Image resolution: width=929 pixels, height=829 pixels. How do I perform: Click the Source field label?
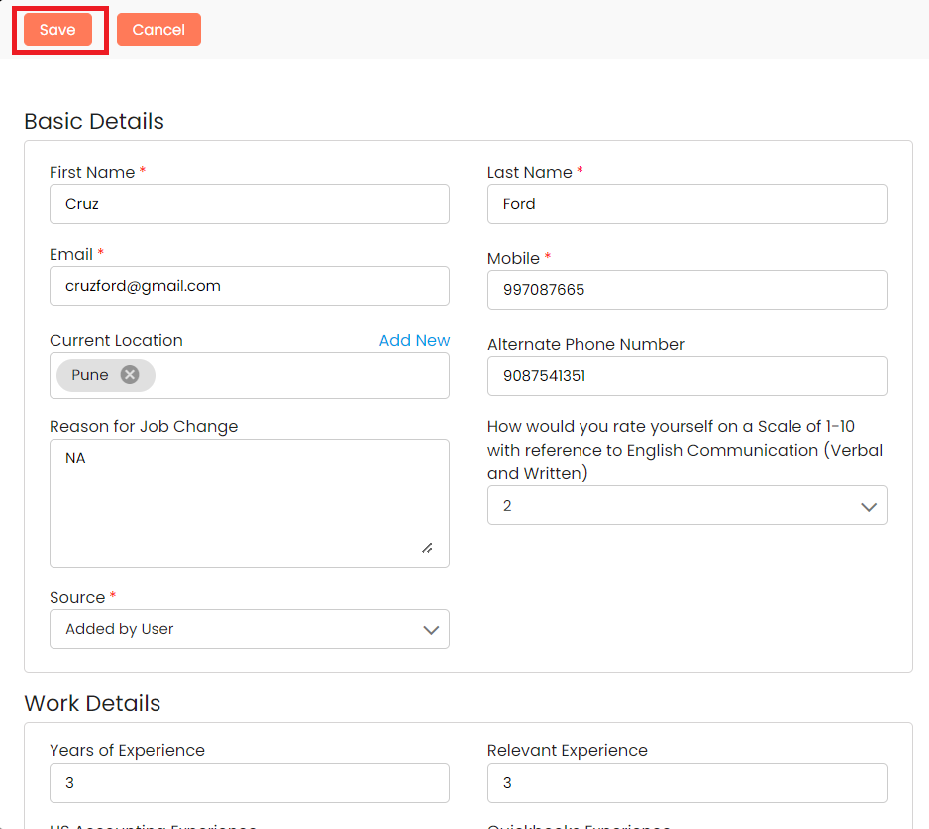pos(78,597)
